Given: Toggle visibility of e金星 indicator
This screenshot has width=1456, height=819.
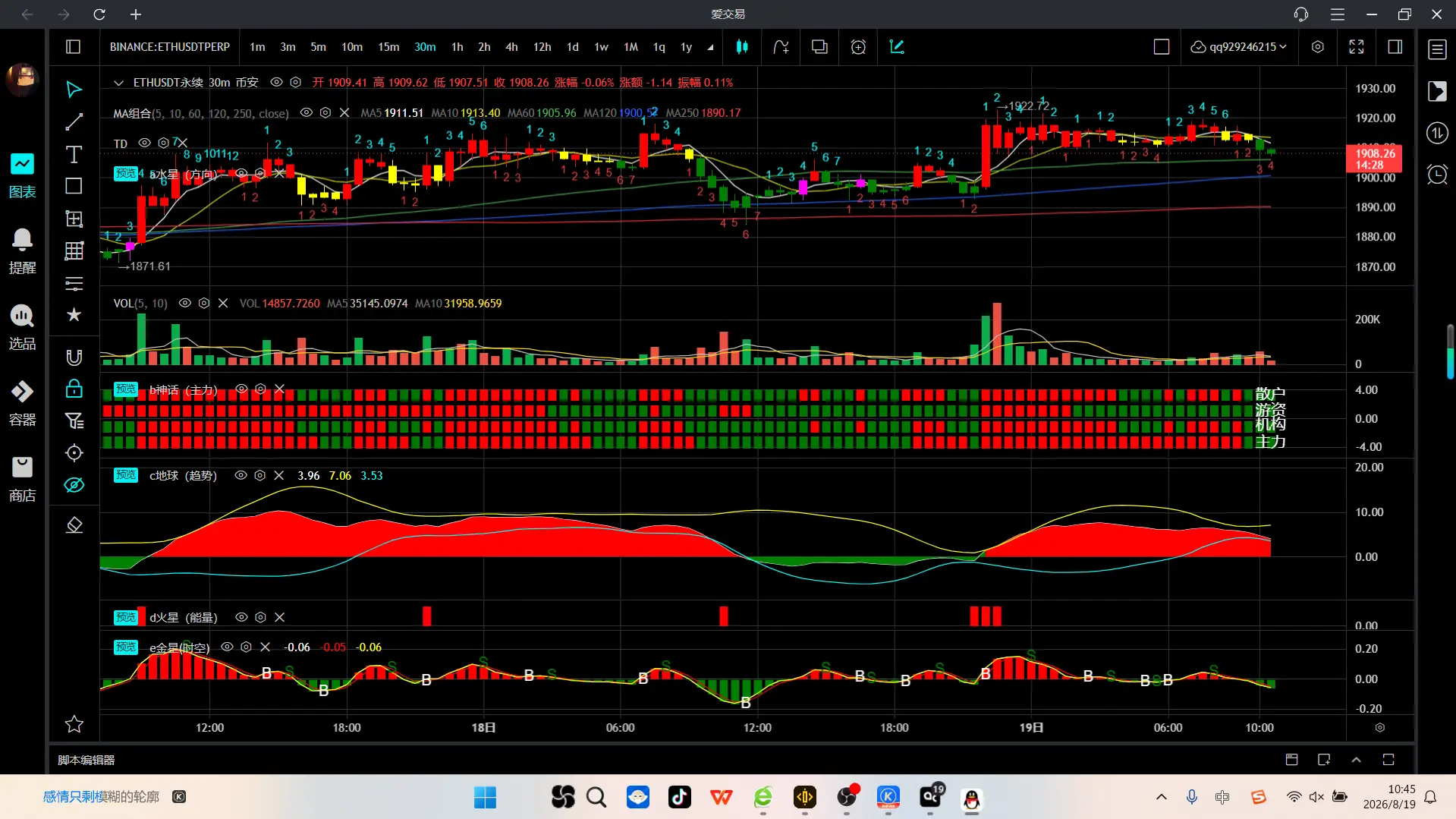Looking at the screenshot, I should tap(227, 647).
